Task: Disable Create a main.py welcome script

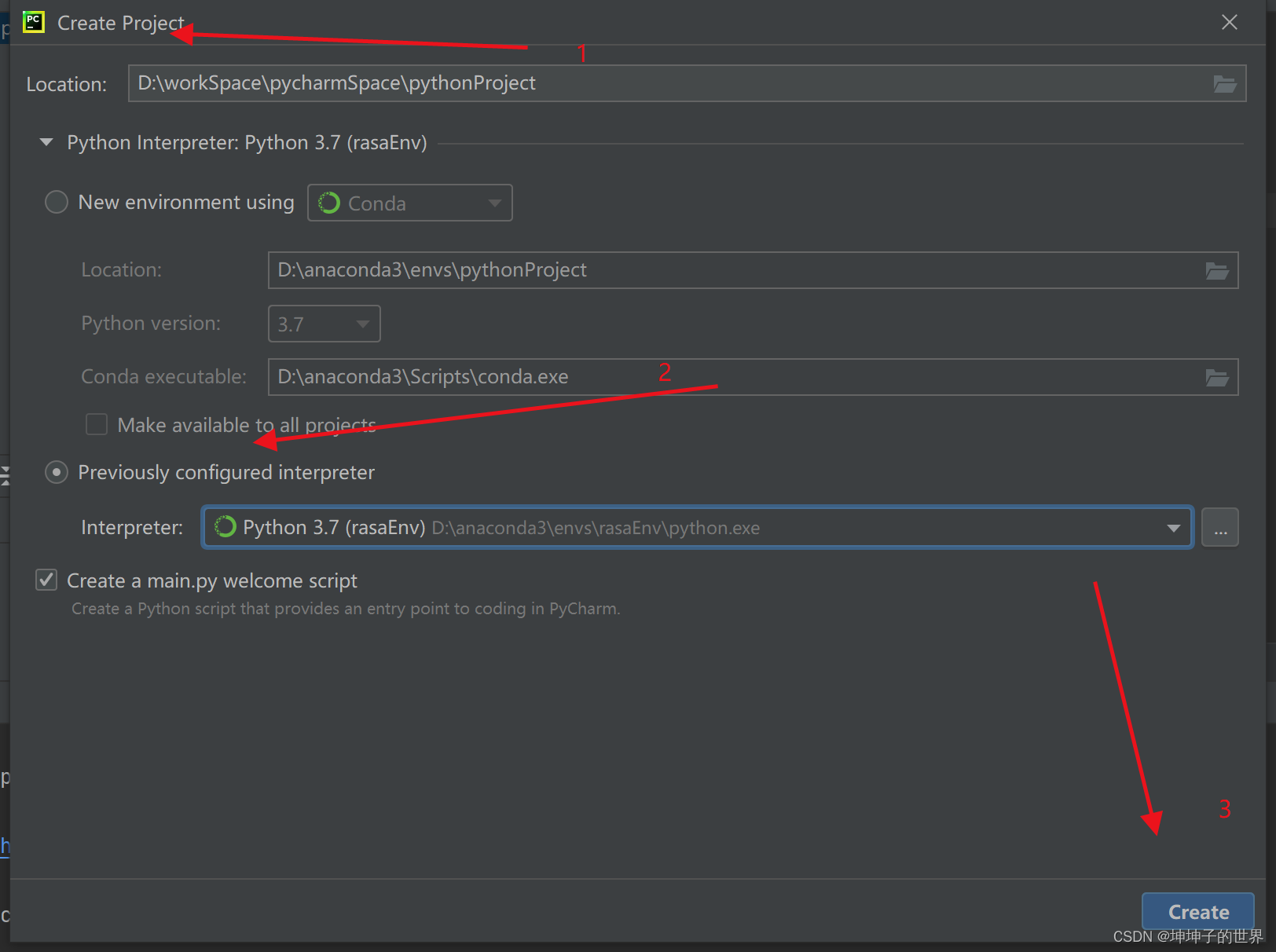Action: coord(46,580)
